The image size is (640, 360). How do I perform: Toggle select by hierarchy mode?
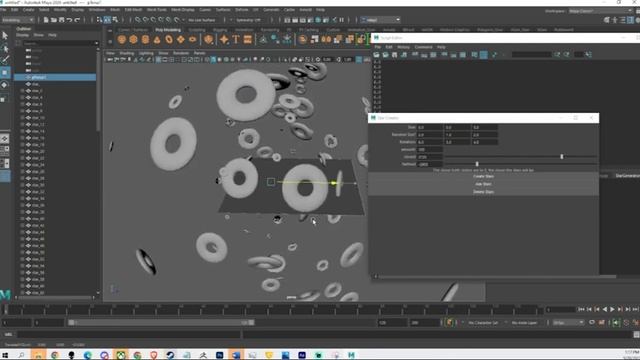click(x=100, y=20)
